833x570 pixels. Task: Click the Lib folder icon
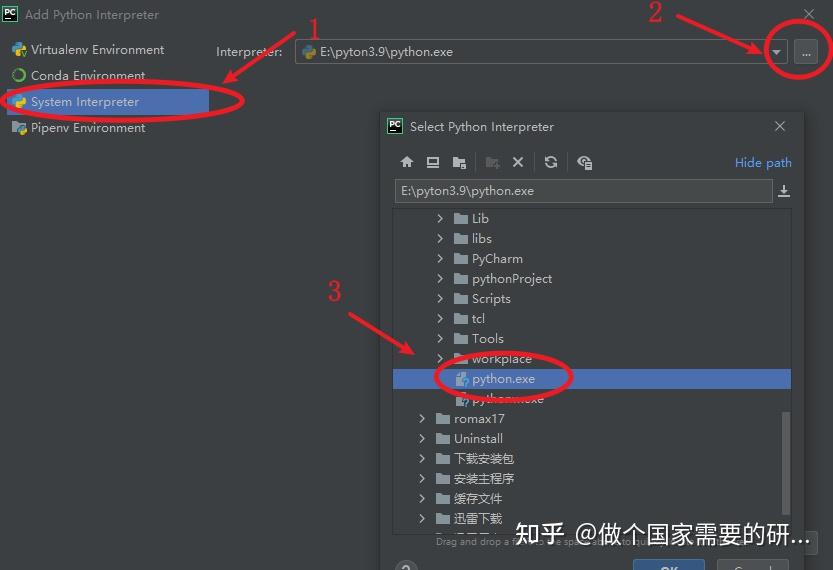click(461, 218)
